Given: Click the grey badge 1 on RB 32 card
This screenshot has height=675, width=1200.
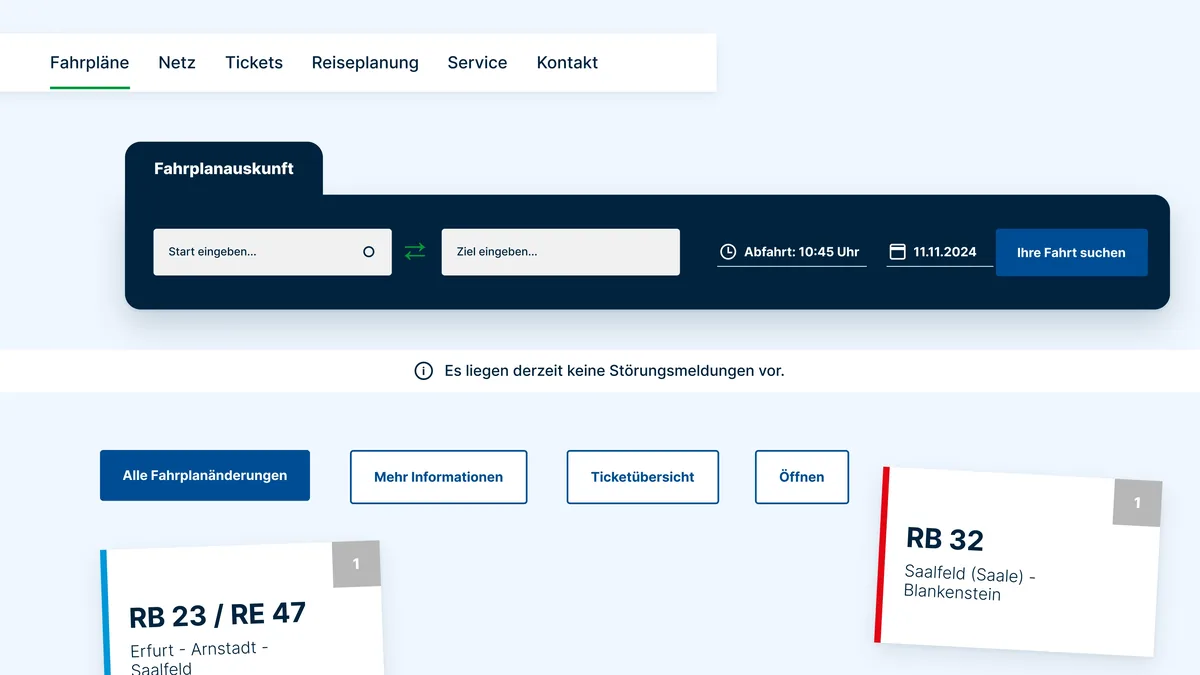Looking at the screenshot, I should (x=1137, y=503).
